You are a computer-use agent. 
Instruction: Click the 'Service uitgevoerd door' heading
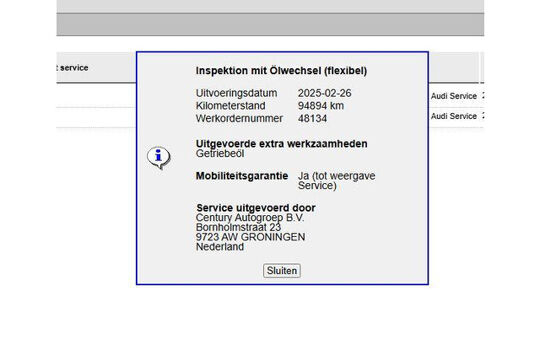pyautogui.click(x=256, y=208)
